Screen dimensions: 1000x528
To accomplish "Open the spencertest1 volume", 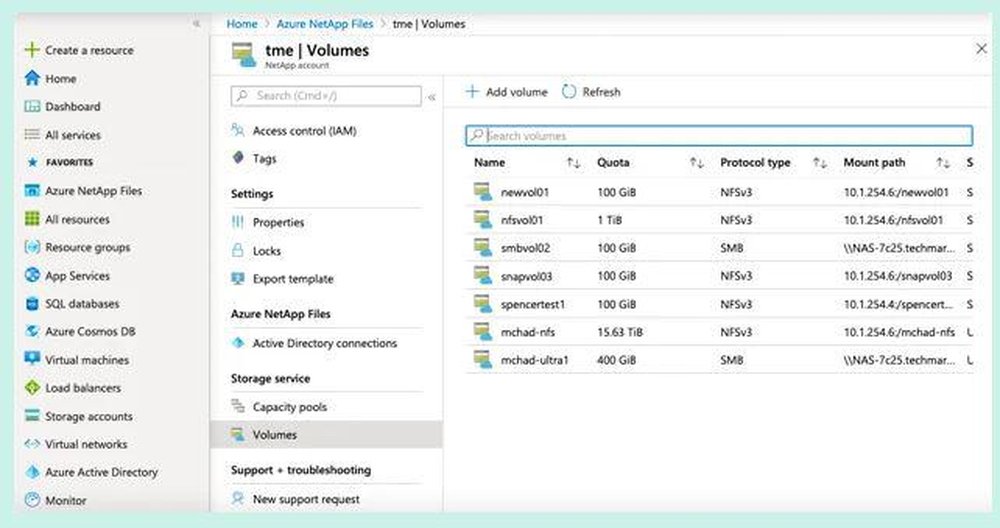I will tap(533, 304).
